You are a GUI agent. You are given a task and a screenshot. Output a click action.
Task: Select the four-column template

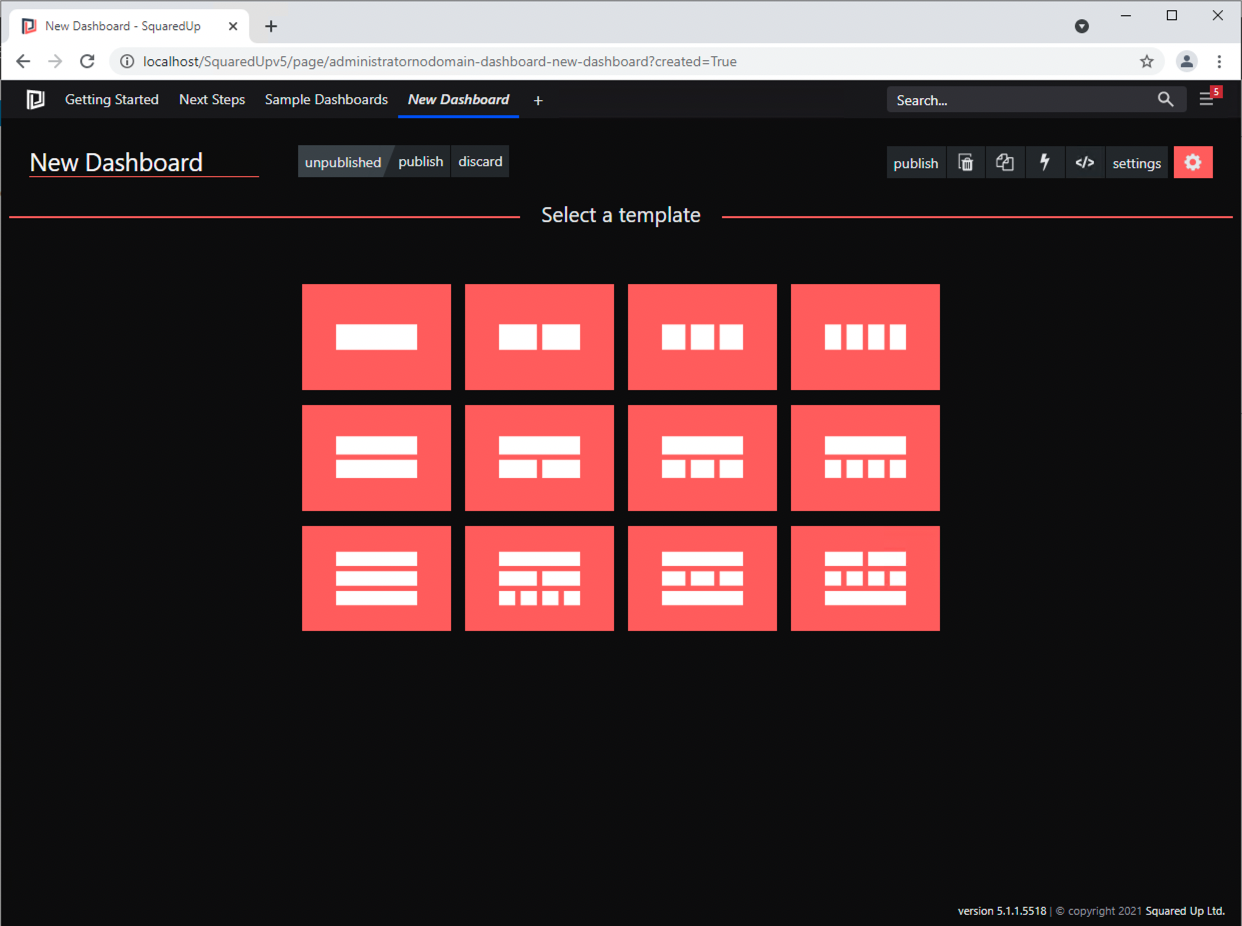pos(865,337)
